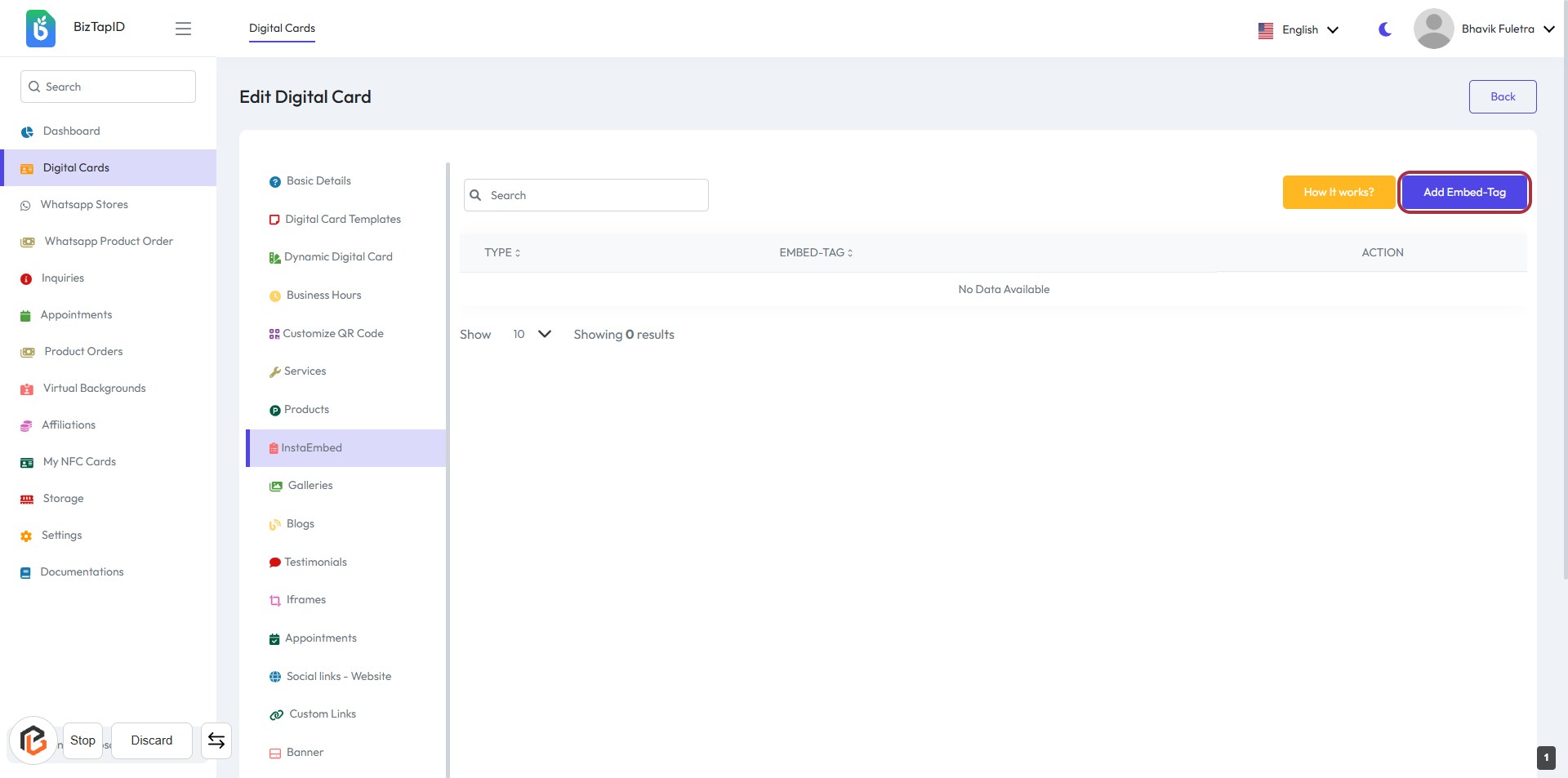Sort table by EMBED-TAG column

point(815,253)
